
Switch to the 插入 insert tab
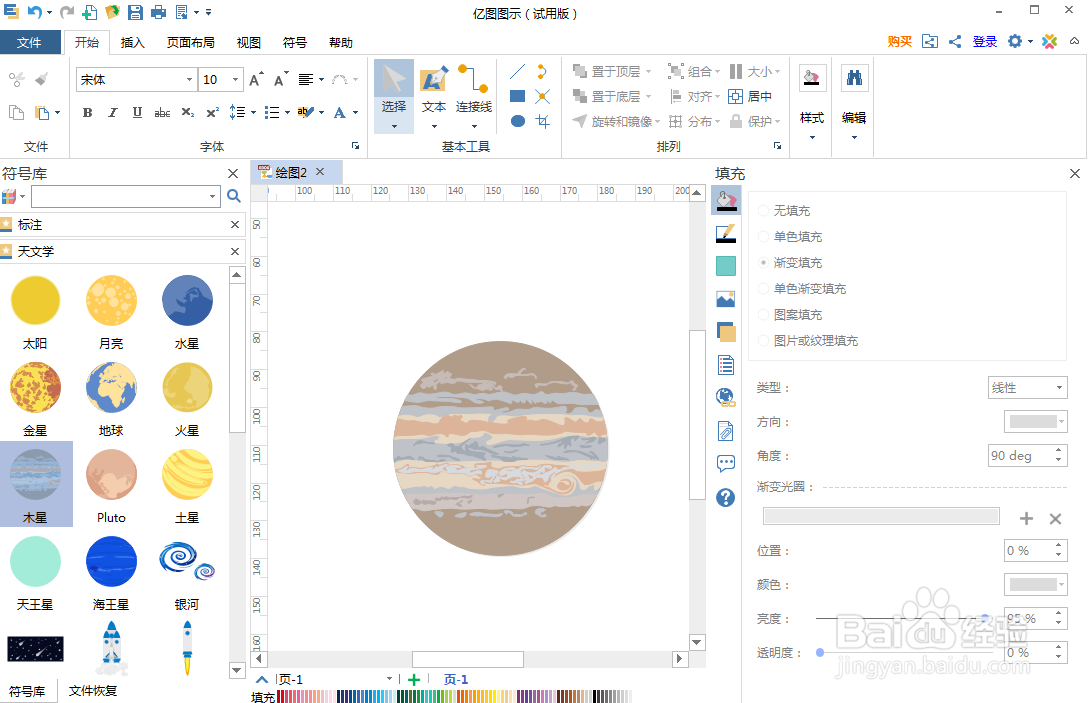132,42
